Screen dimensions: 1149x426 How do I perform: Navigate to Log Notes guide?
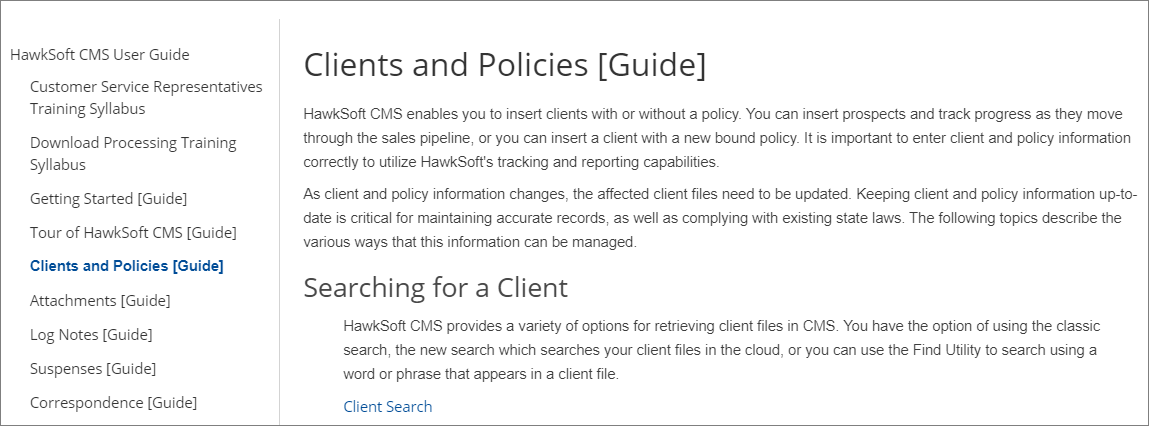tap(91, 334)
